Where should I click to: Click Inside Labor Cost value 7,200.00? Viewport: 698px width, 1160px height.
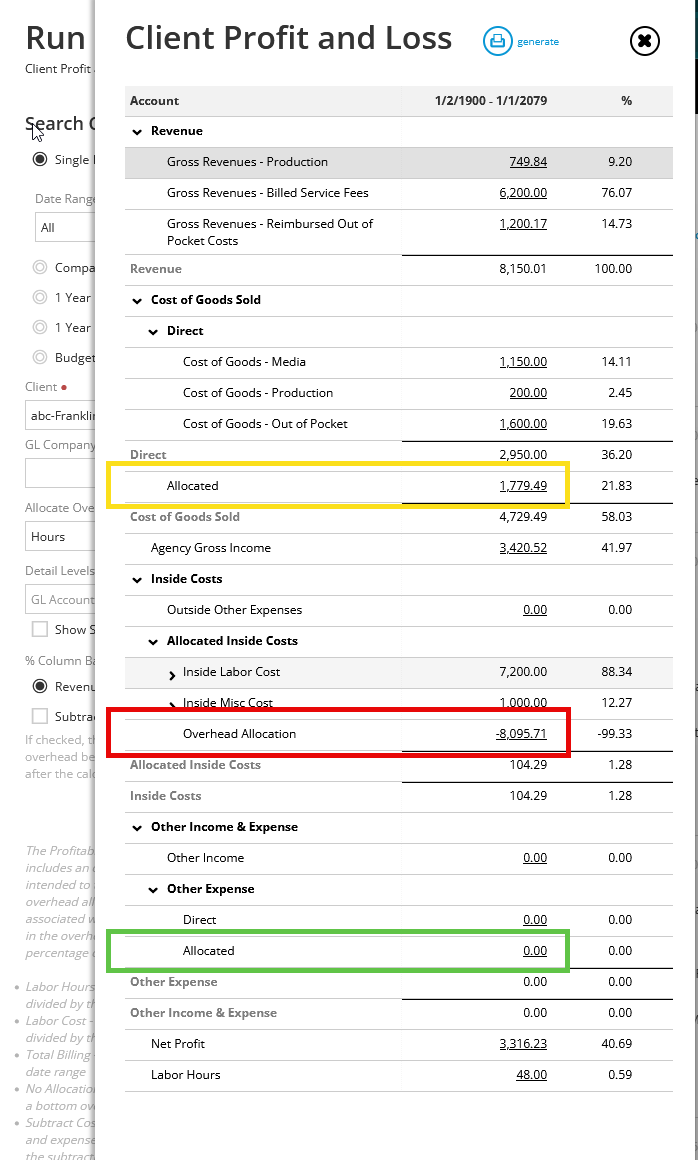click(x=523, y=672)
